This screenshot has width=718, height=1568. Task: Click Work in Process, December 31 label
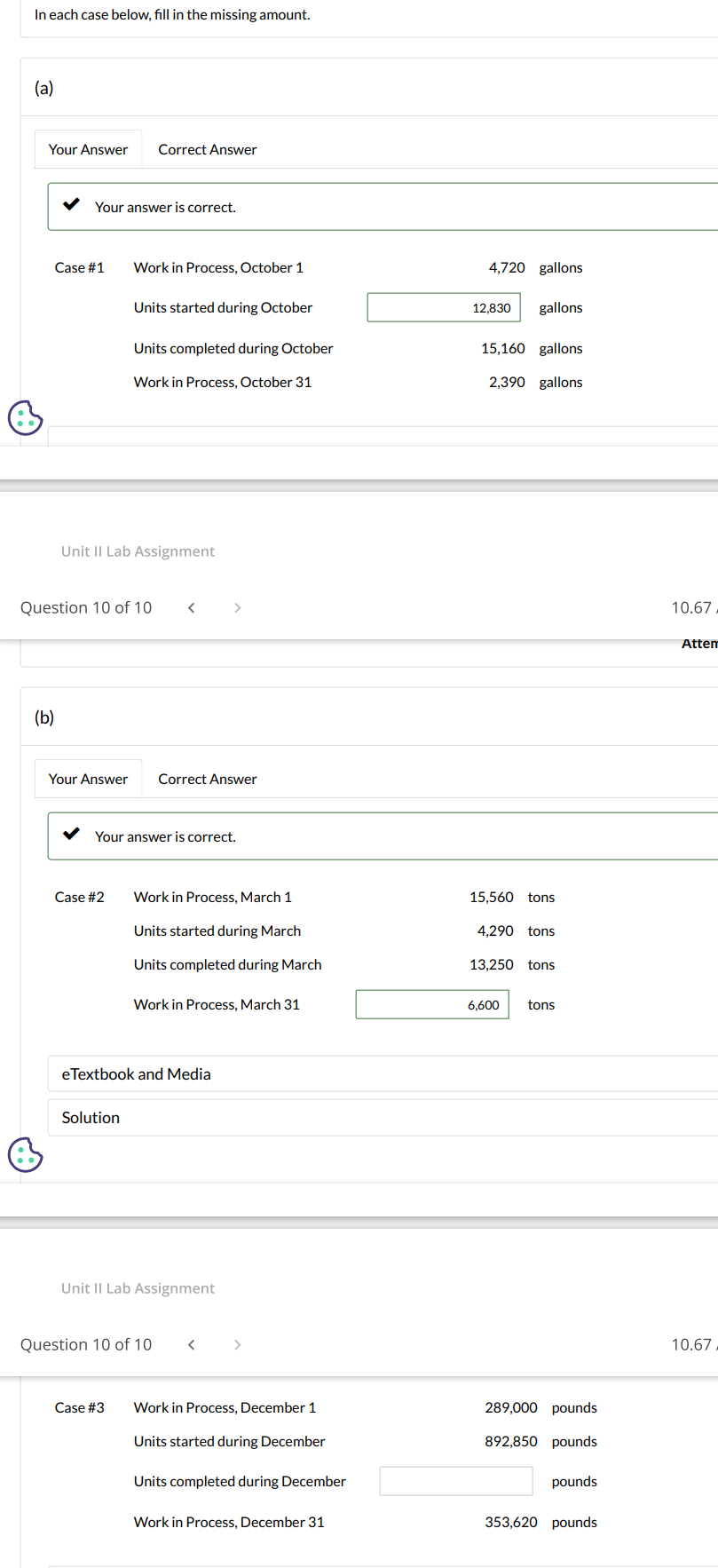coord(229,1523)
